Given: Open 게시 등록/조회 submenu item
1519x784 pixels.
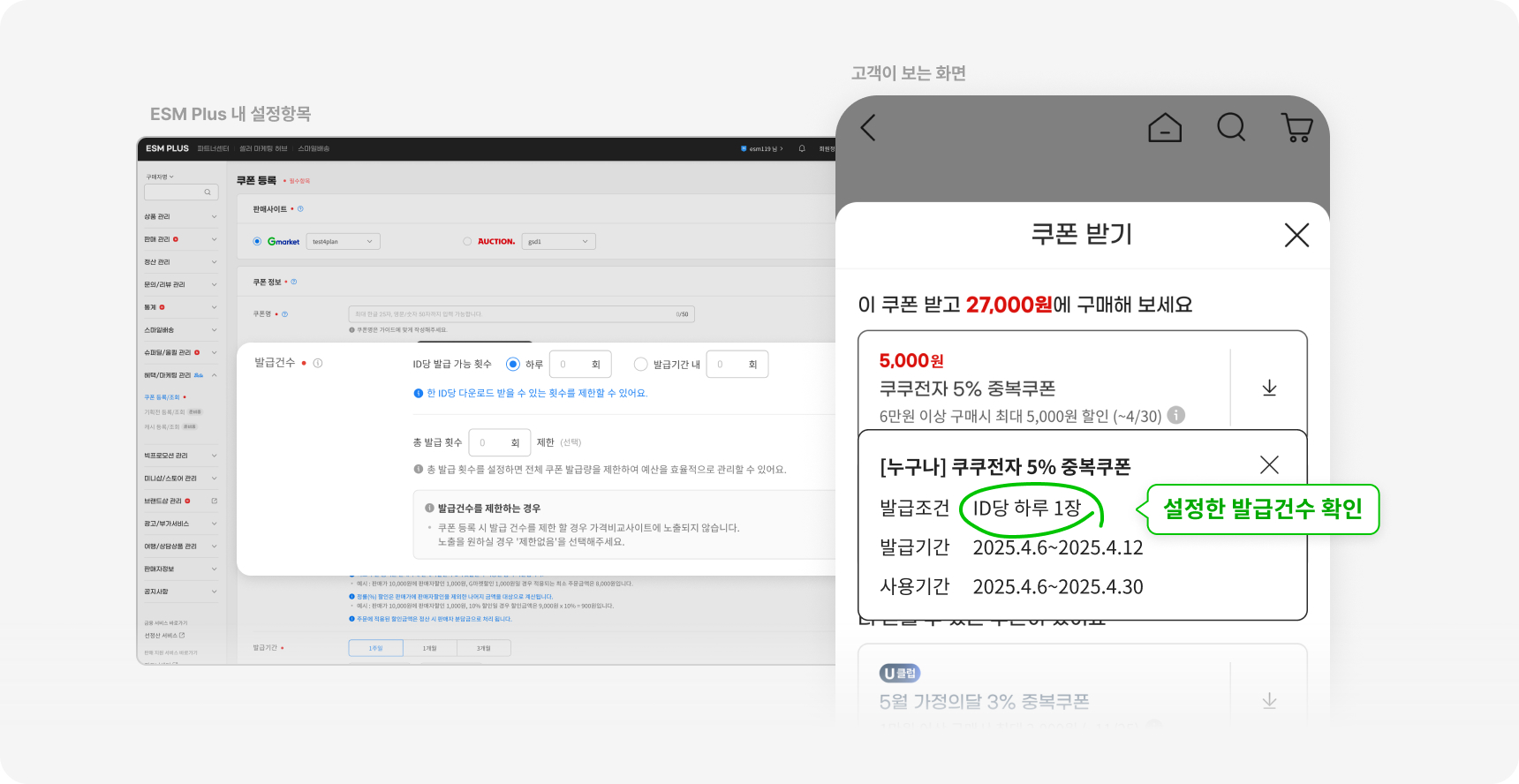Looking at the screenshot, I should tap(162, 427).
